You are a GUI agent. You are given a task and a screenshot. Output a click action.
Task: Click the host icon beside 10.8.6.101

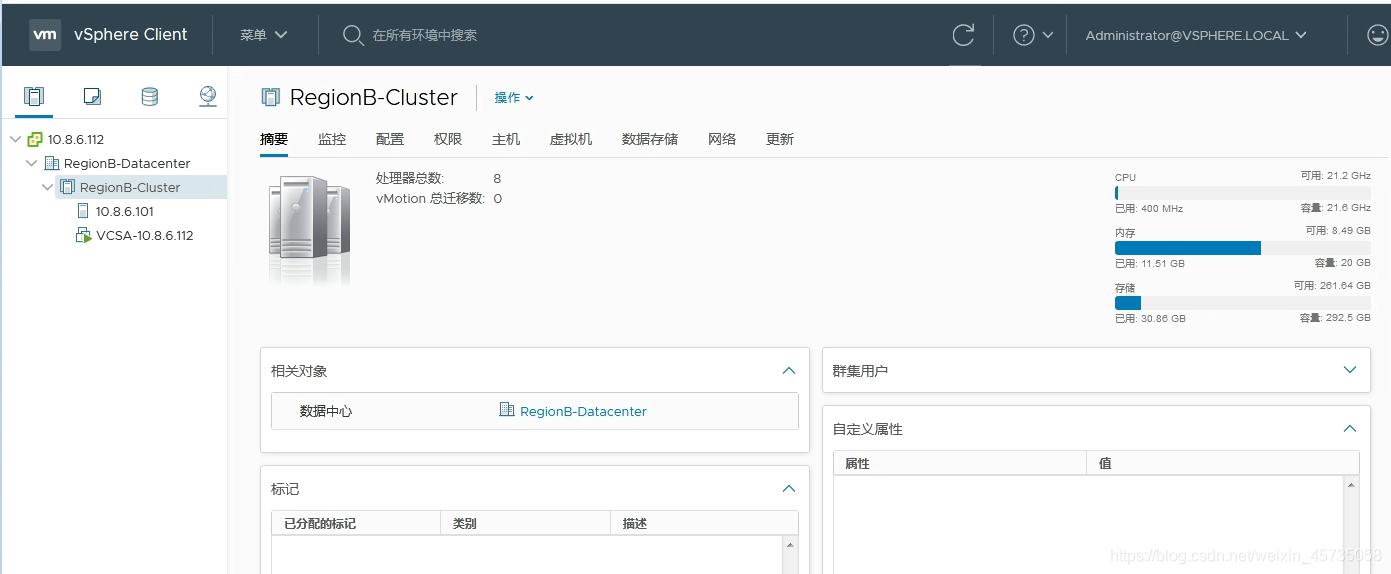pos(84,211)
